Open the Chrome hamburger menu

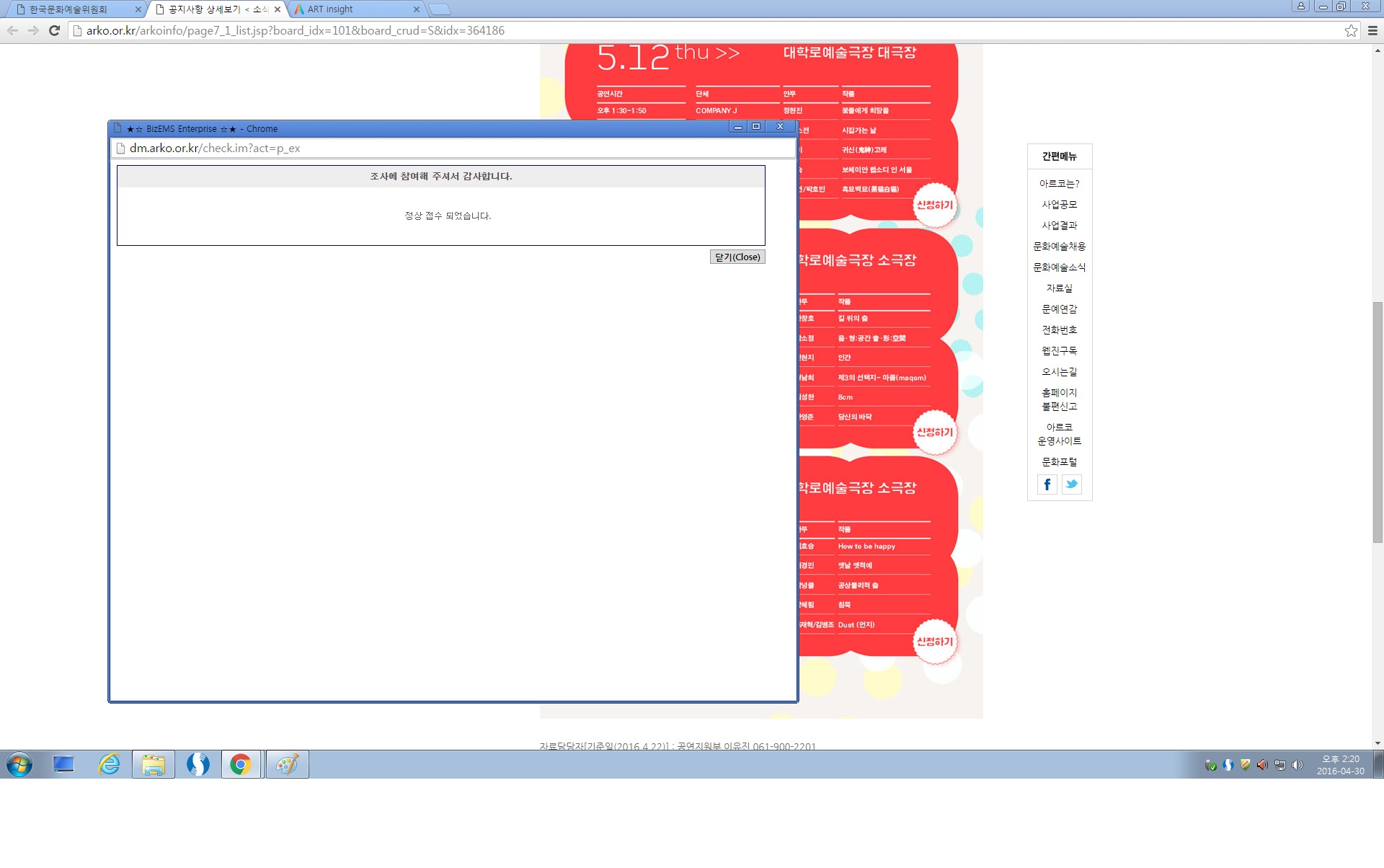point(1372,30)
